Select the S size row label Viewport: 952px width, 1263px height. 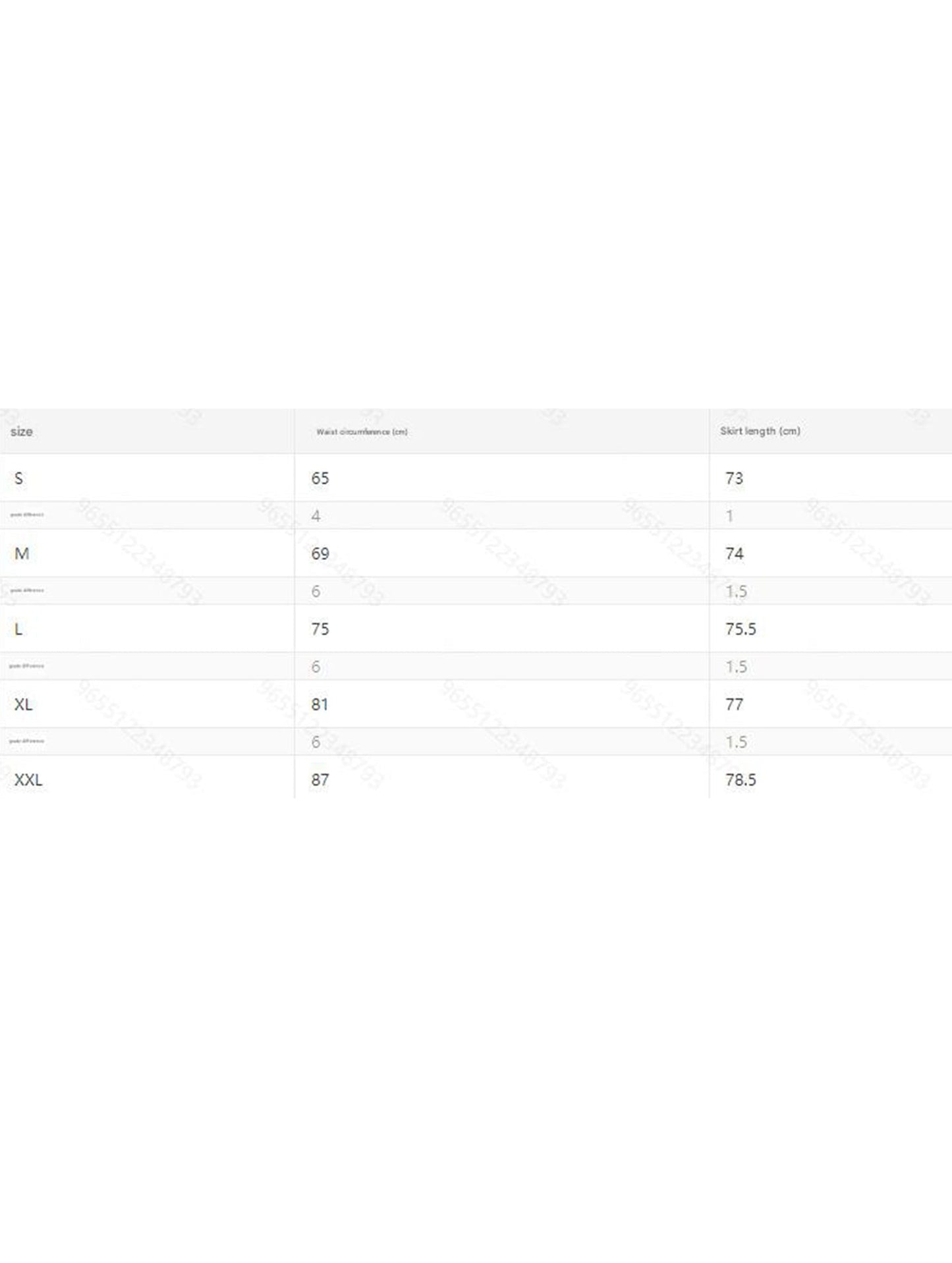pos(18,478)
